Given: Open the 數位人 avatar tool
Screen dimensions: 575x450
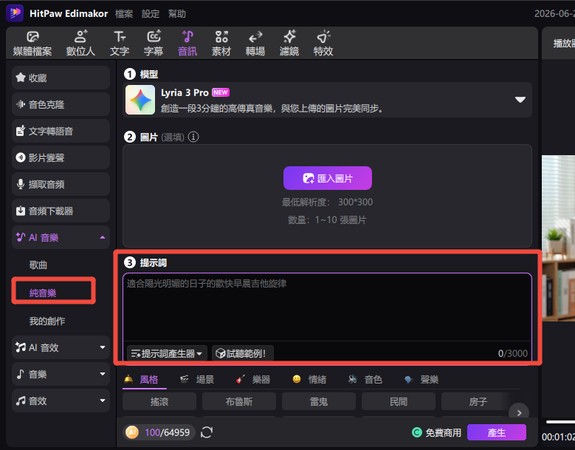Looking at the screenshot, I should point(80,43).
